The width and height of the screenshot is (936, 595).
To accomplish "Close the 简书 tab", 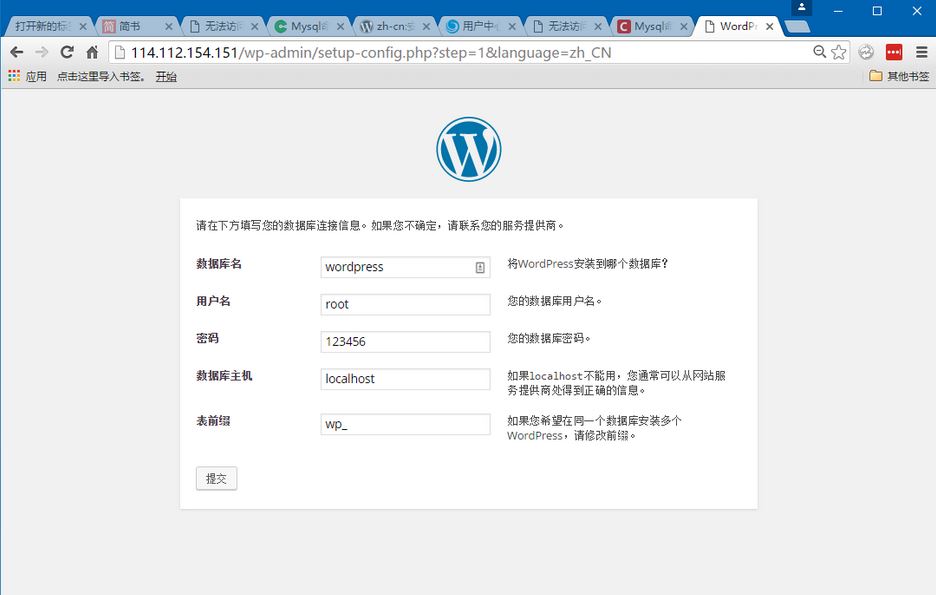I will tap(168, 26).
